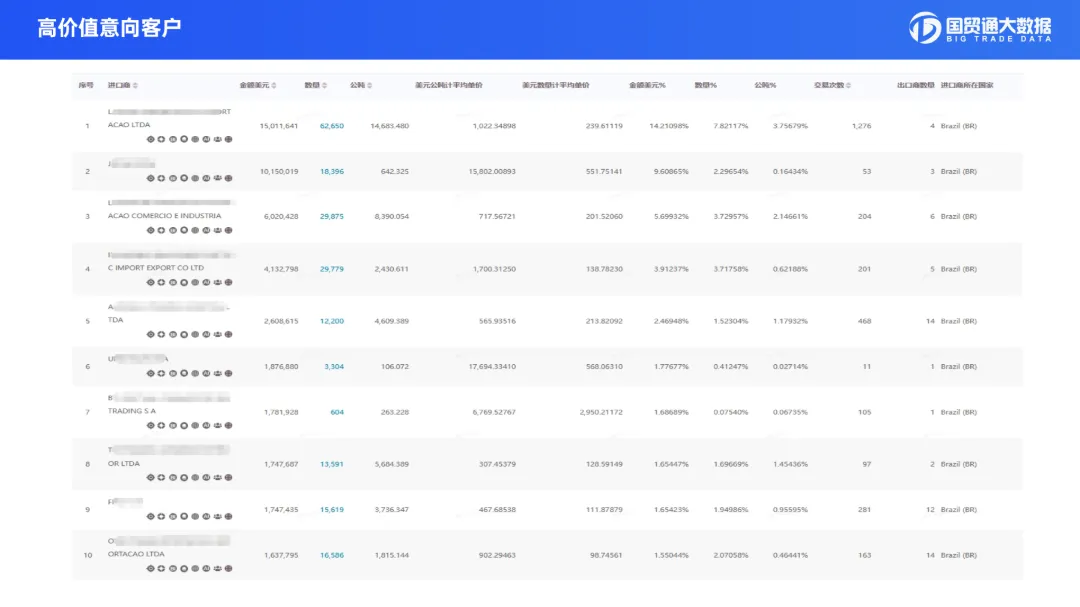Click the value 2,950.21172
Screen dimensions: 1080x607
[601, 412]
